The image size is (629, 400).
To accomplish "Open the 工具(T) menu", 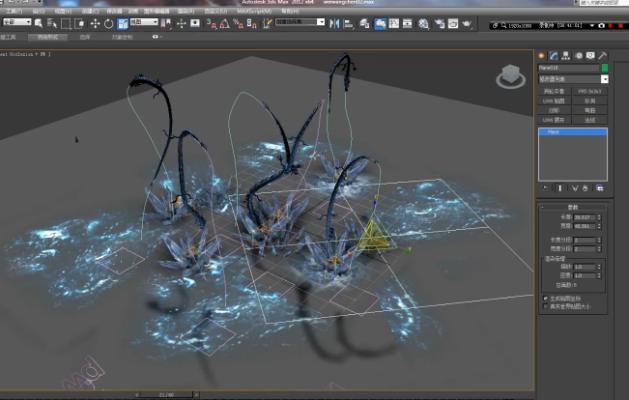I will [14, 11].
